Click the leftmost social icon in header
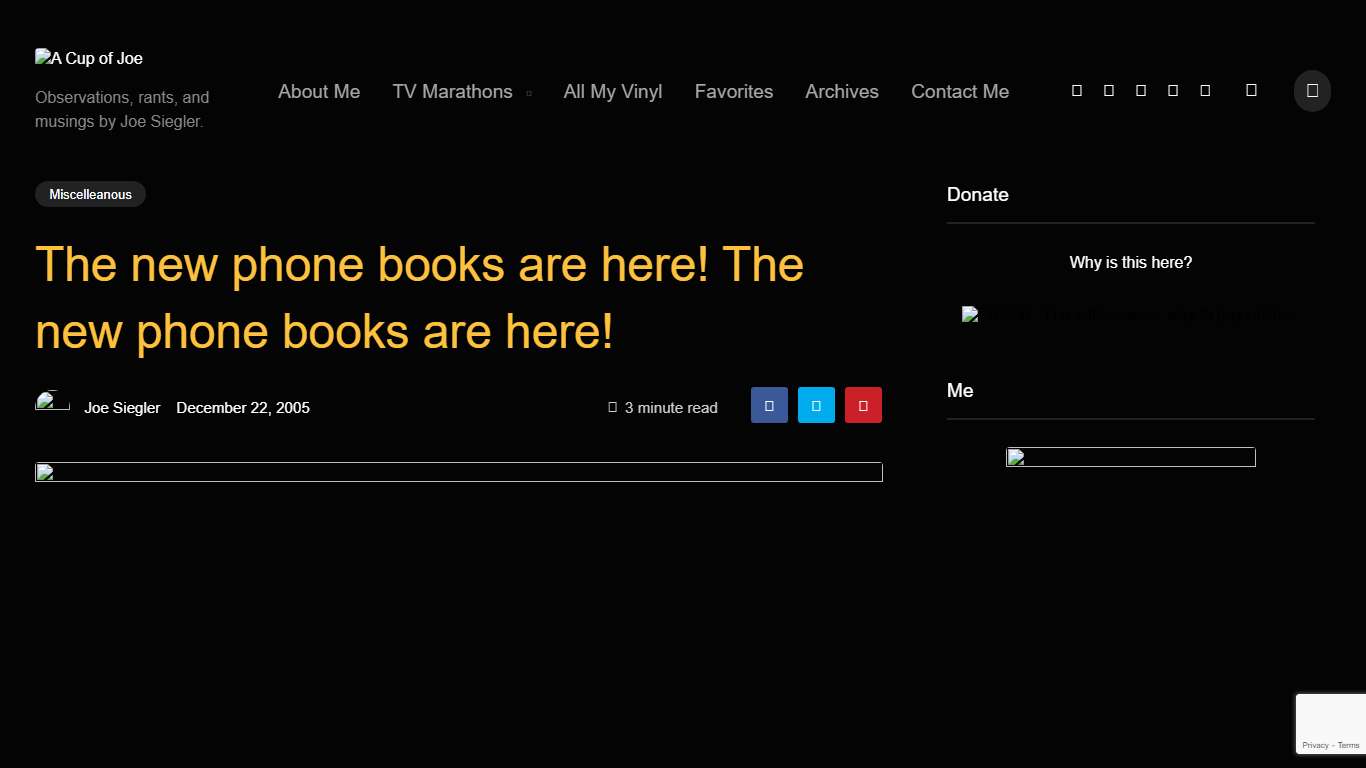 (1077, 91)
